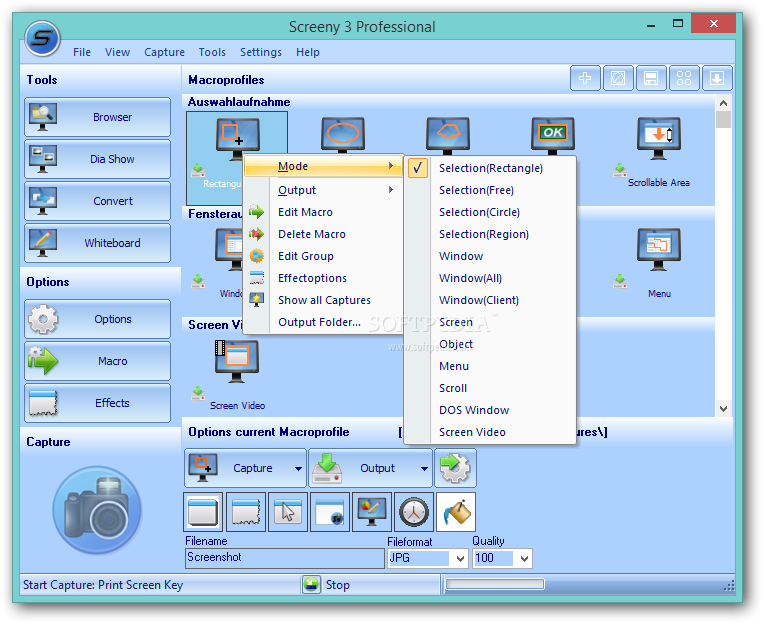Screen dimensions: 763x623
Task: Click the Filename input field
Action: click(285, 558)
